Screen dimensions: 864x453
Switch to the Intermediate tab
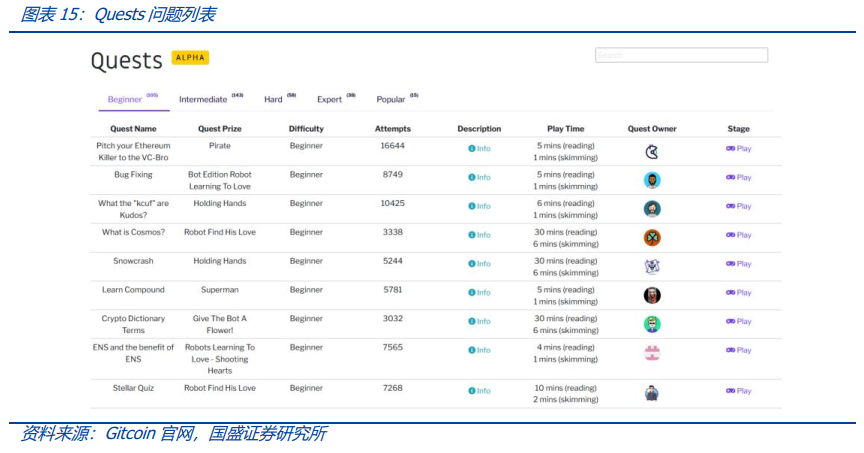click(x=211, y=99)
